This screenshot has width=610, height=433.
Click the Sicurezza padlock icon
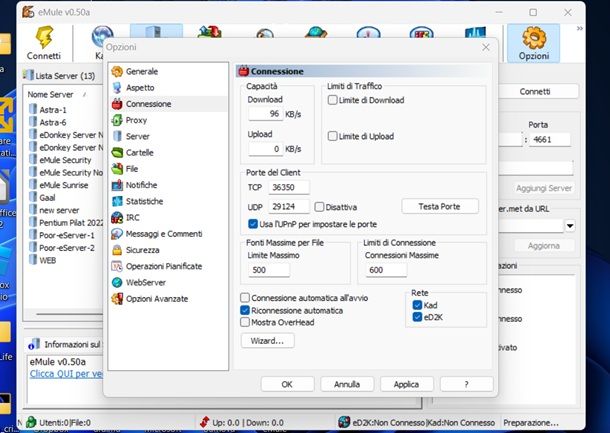117,250
